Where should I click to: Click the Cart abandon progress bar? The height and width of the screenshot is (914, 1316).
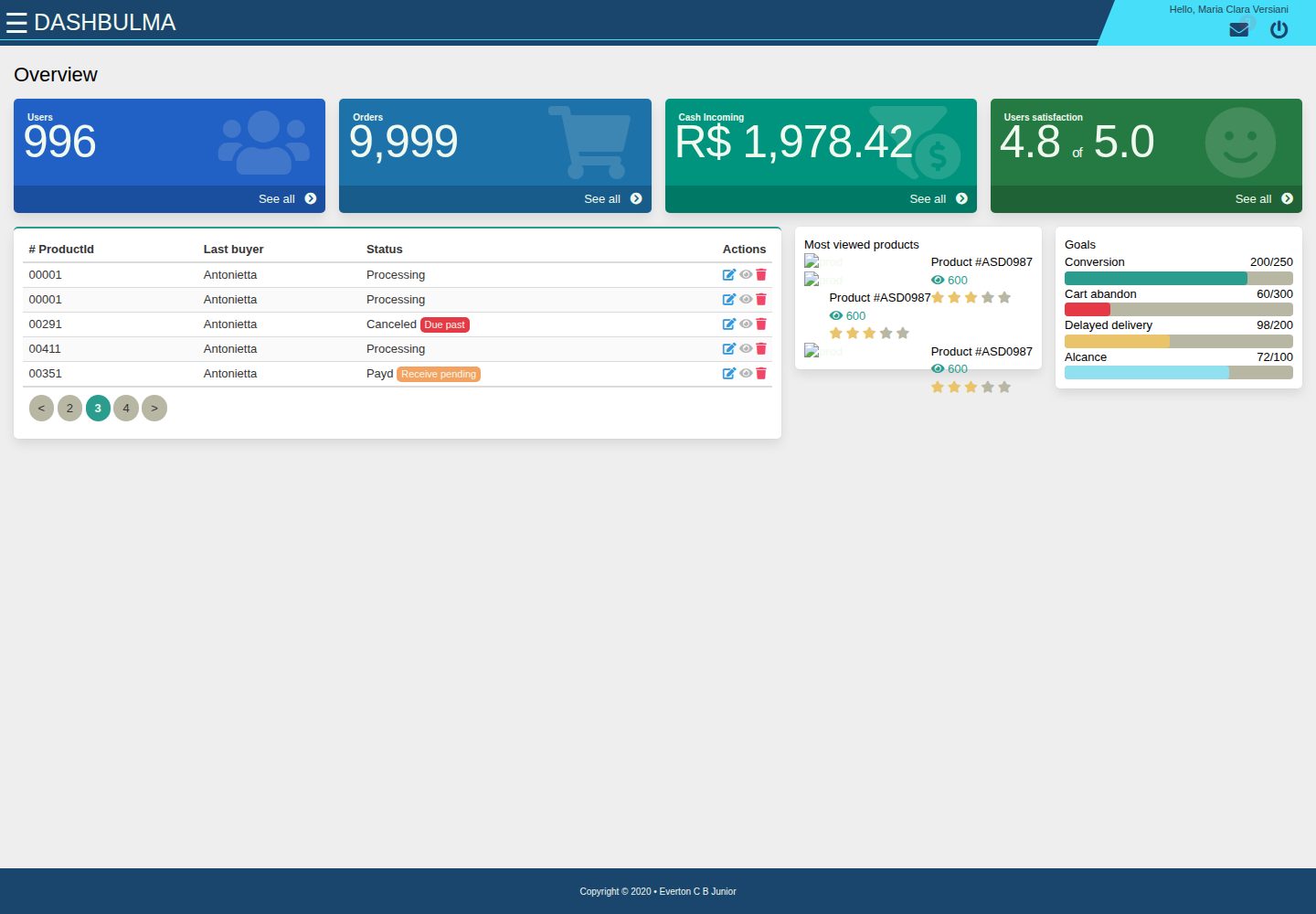pyautogui.click(x=1179, y=310)
